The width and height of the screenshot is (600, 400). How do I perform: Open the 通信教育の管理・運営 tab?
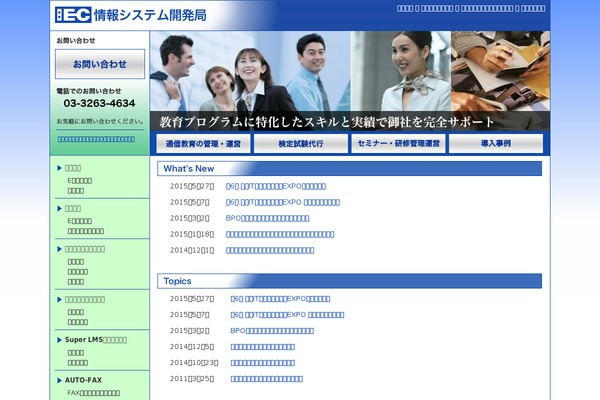pyautogui.click(x=203, y=144)
